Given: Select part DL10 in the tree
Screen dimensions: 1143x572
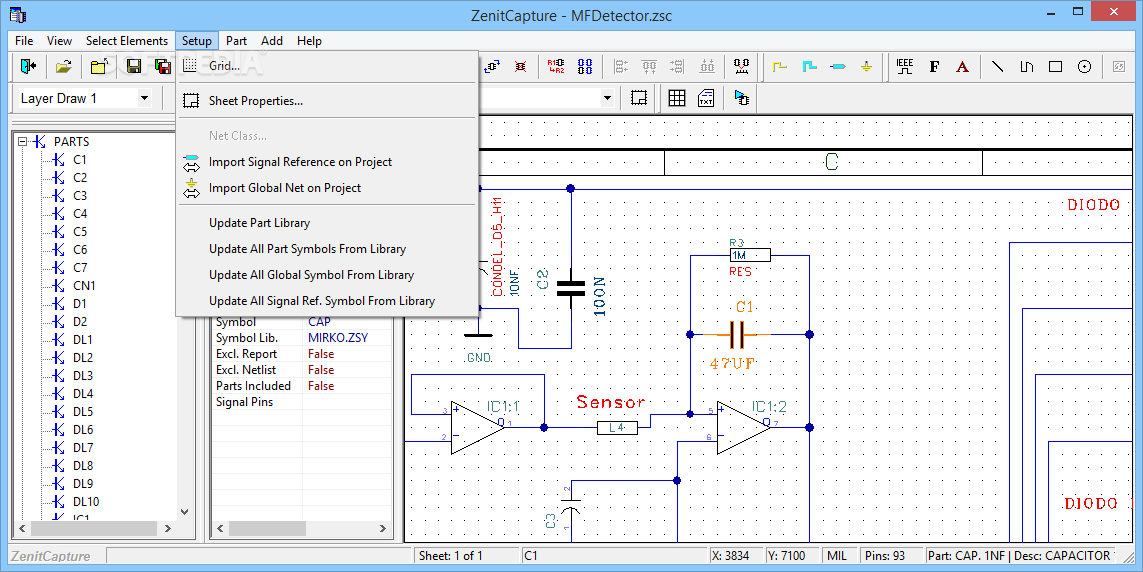Looking at the screenshot, I should (x=86, y=501).
